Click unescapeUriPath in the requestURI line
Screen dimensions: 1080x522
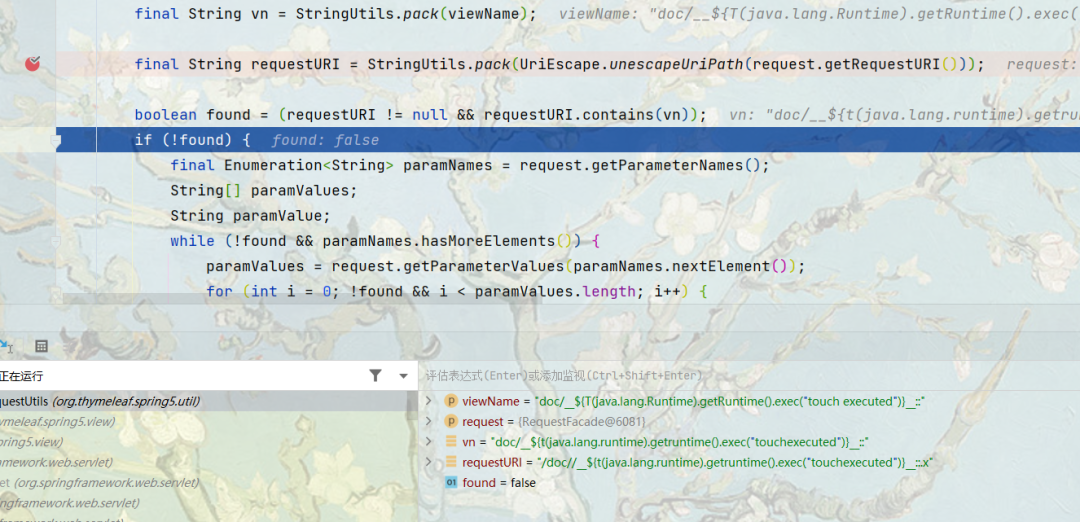tap(676, 65)
